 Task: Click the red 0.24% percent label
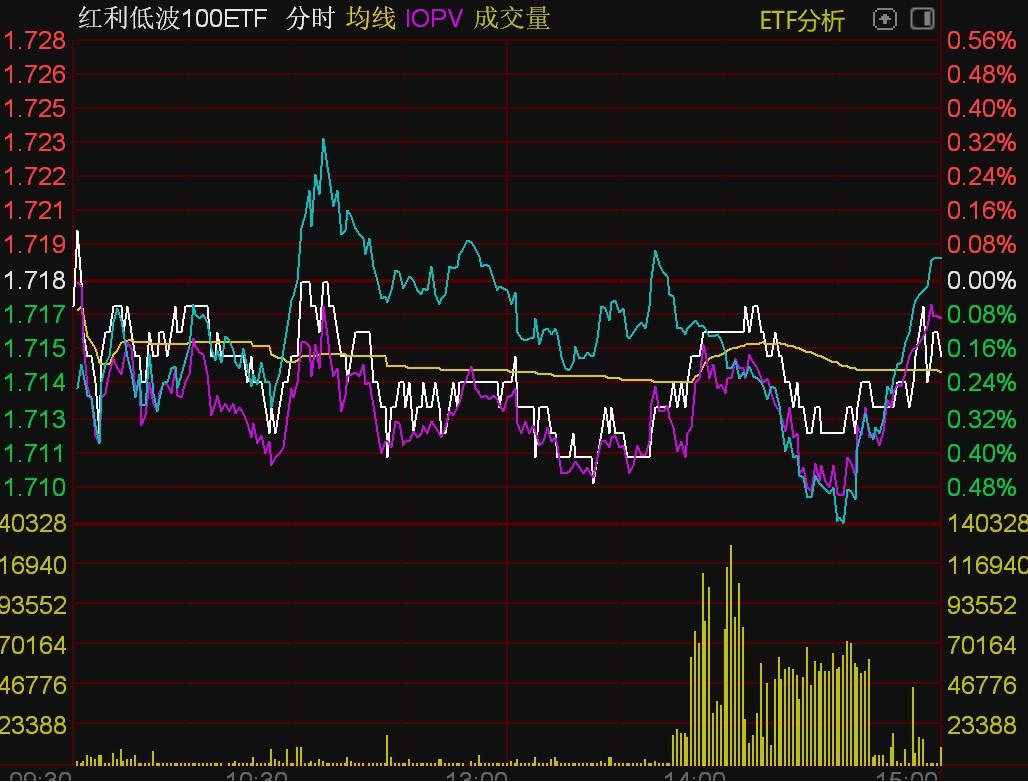tap(981, 176)
